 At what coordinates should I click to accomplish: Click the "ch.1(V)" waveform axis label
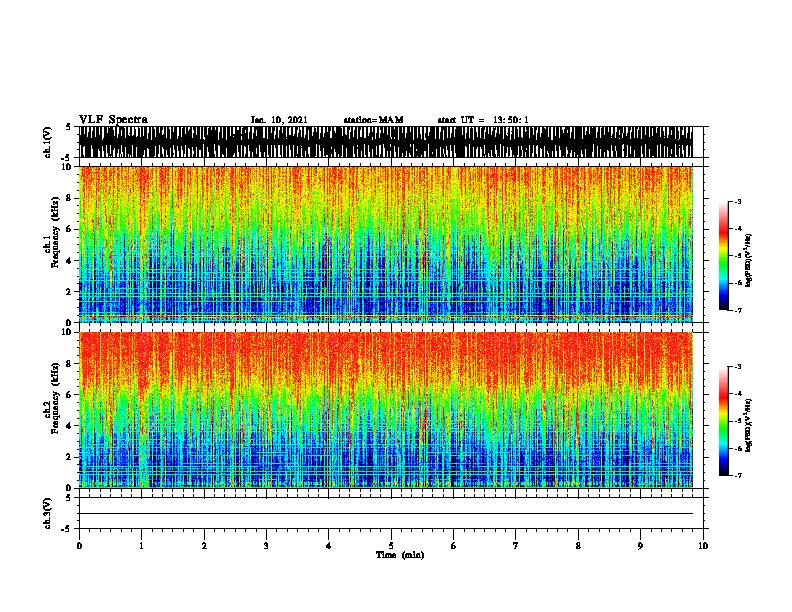(48, 142)
